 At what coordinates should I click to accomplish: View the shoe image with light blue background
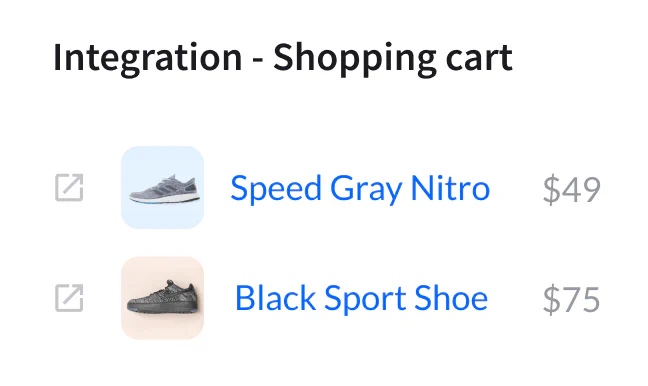click(162, 187)
